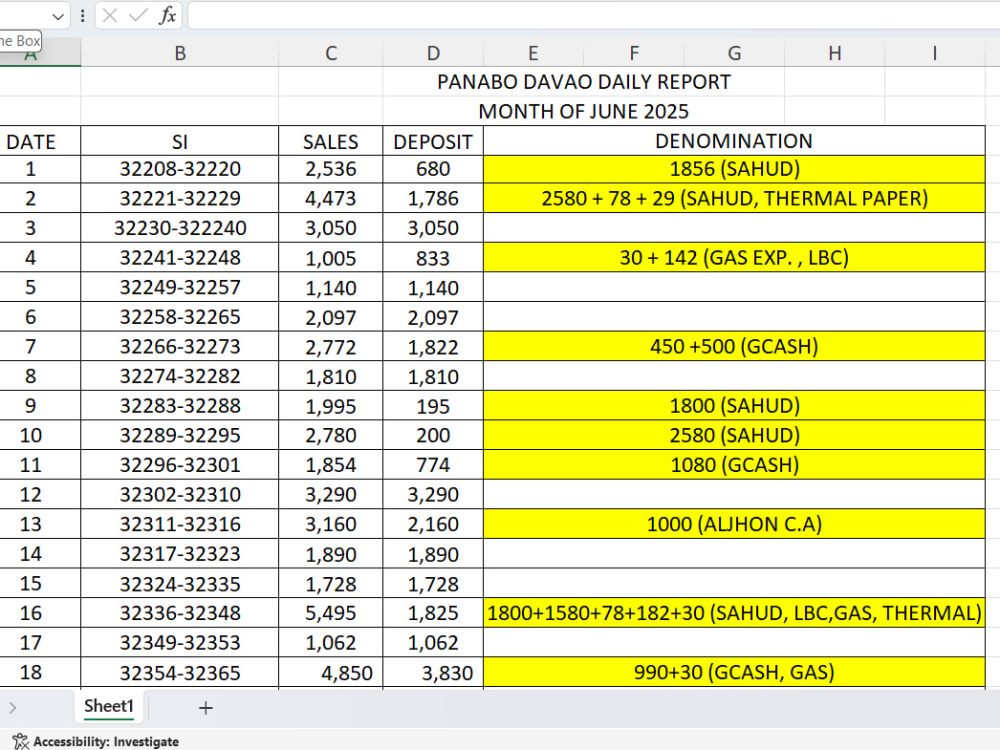Click the 1000 (ALJHON C.A) cell
Screen dimensions: 1000x750
pyautogui.click(x=734, y=524)
